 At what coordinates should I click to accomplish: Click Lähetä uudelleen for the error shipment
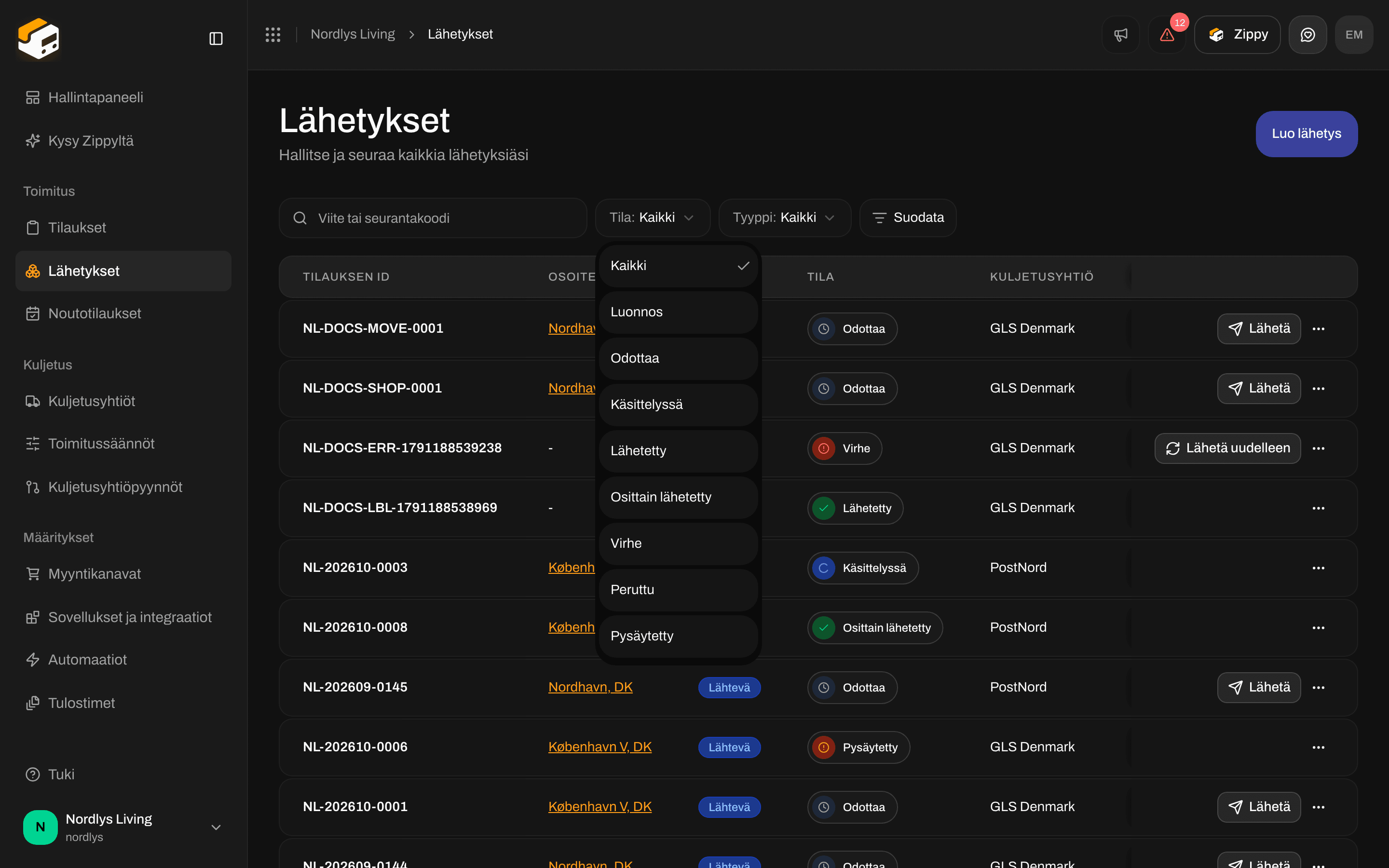coord(1228,448)
